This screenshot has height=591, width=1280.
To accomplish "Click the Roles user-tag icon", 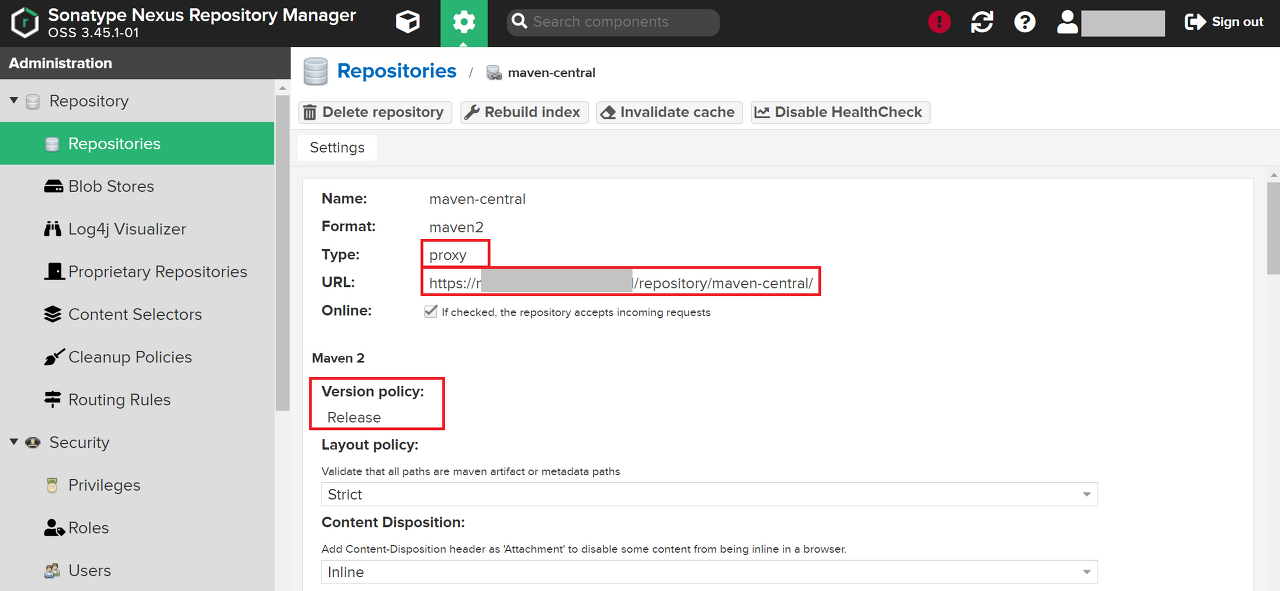I will 53,528.
